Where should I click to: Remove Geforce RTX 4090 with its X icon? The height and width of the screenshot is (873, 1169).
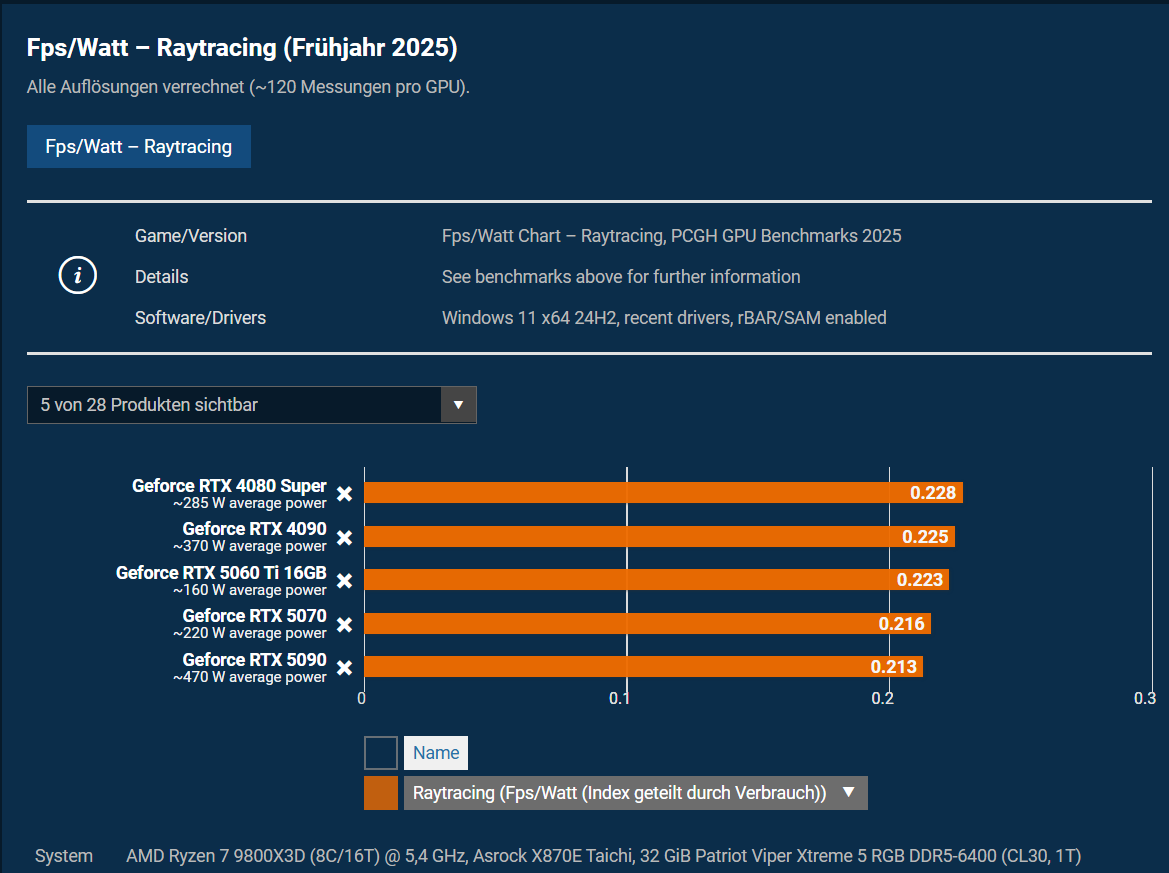tap(344, 538)
